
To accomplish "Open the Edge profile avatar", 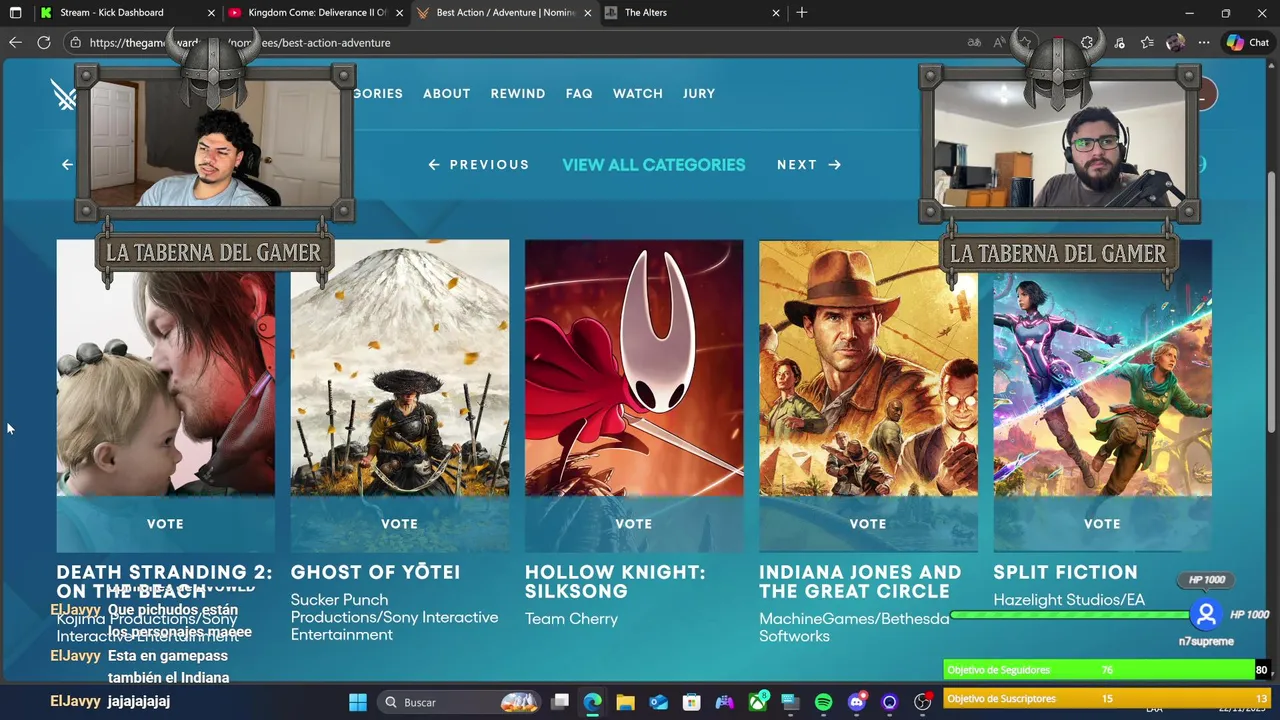I will tap(1175, 42).
